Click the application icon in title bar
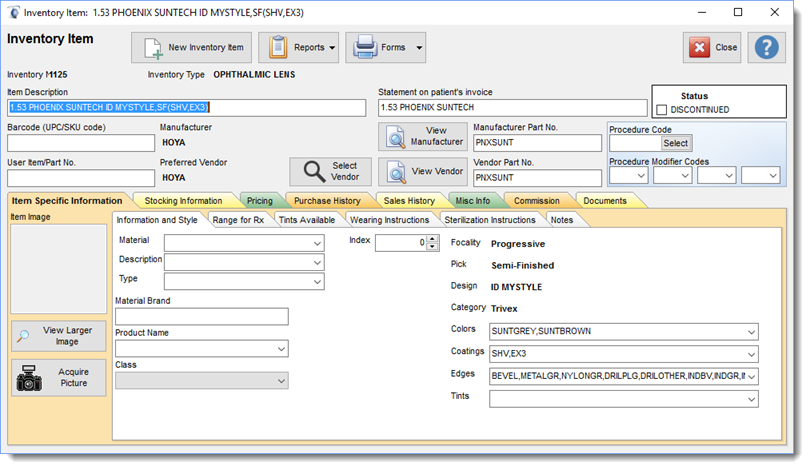This screenshot has height=469, width=809. pos(13,12)
